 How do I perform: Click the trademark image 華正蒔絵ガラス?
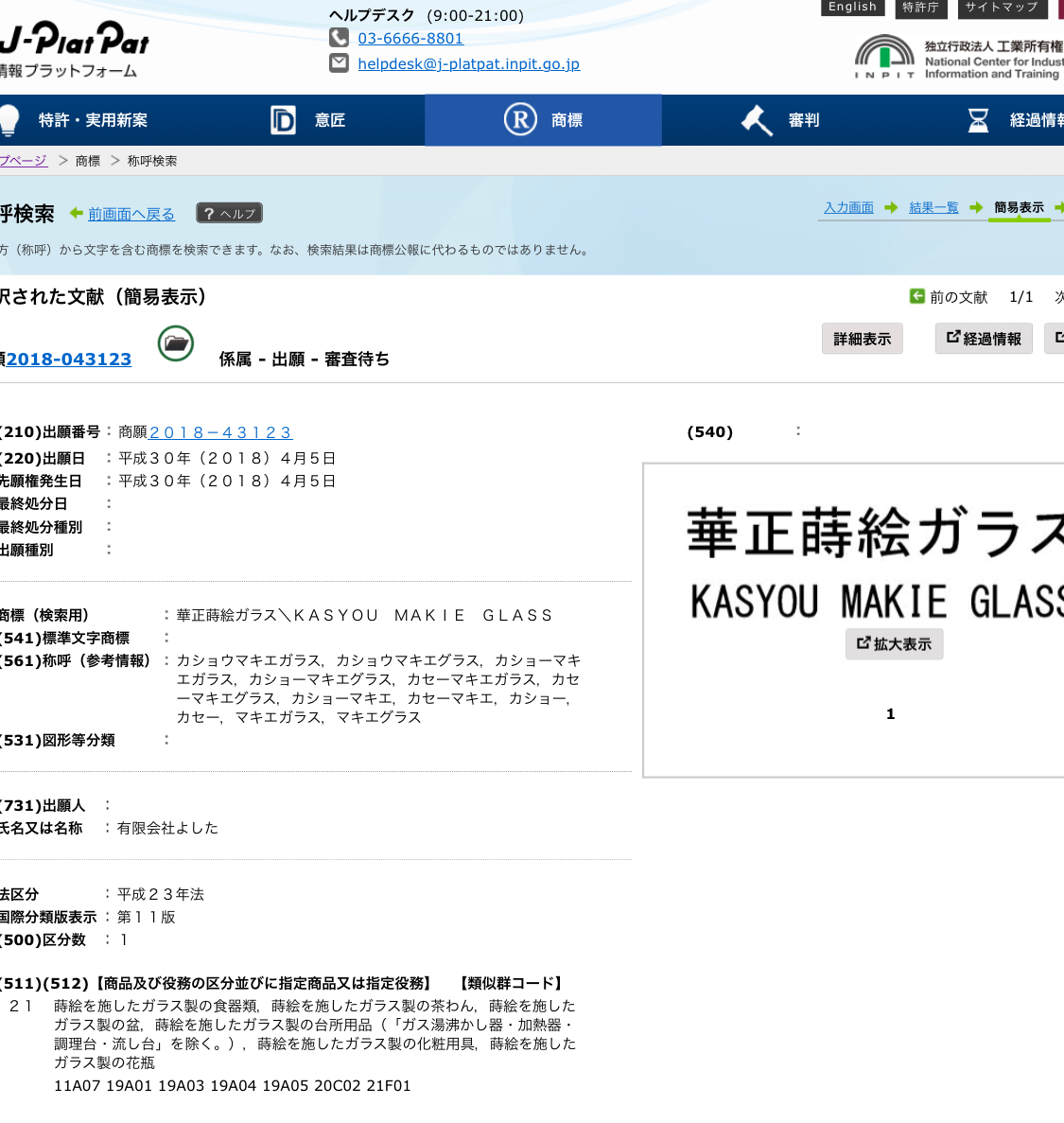click(875, 562)
